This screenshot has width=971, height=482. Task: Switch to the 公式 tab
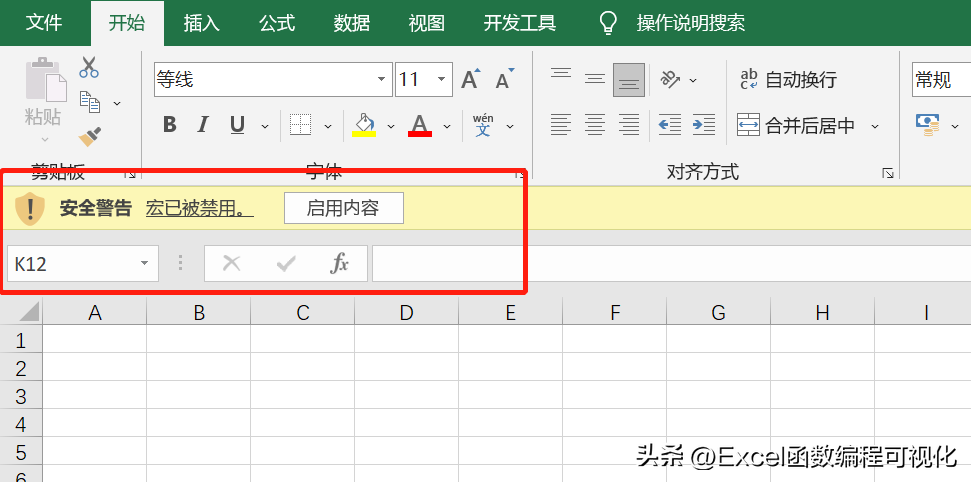click(x=277, y=23)
